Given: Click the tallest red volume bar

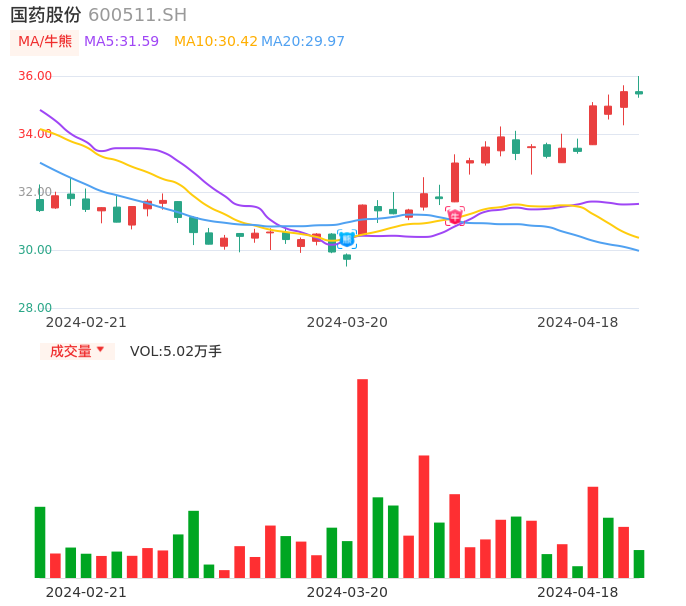Looking at the screenshot, I should [362, 478].
